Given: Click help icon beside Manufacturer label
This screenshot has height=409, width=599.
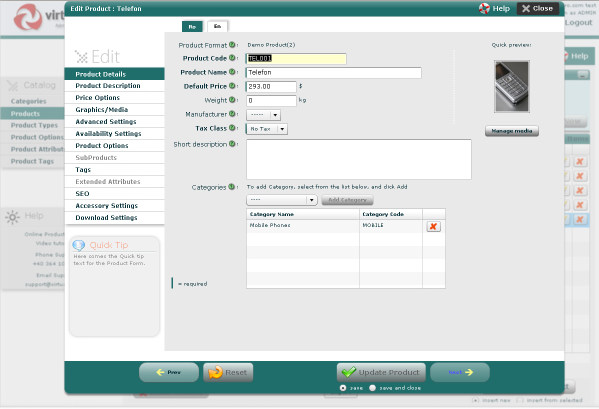Looking at the screenshot, I should click(x=232, y=114).
